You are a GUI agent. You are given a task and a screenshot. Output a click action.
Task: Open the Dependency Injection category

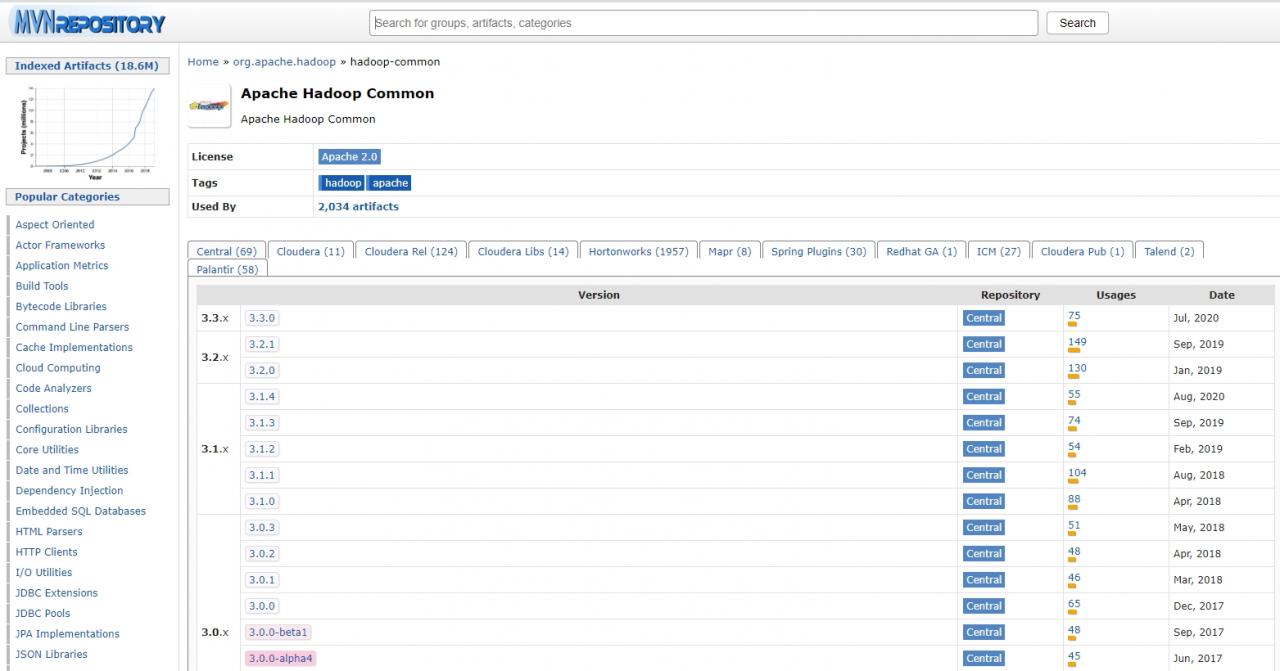69,491
